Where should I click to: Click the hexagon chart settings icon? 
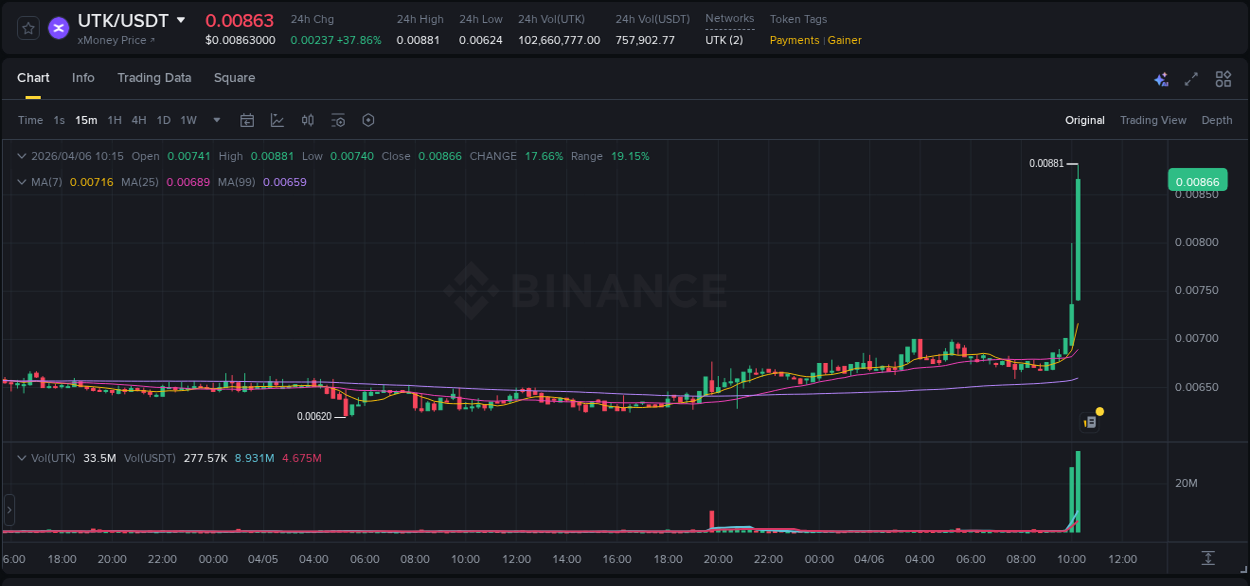(x=368, y=120)
